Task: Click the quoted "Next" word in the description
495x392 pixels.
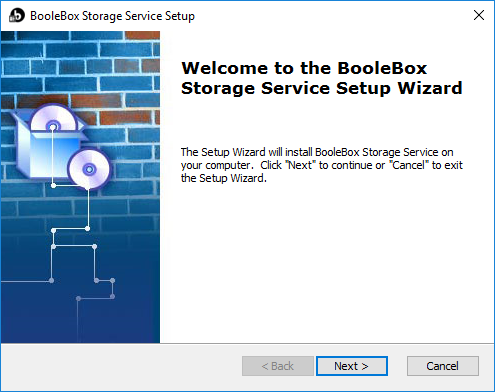Action: [x=300, y=165]
